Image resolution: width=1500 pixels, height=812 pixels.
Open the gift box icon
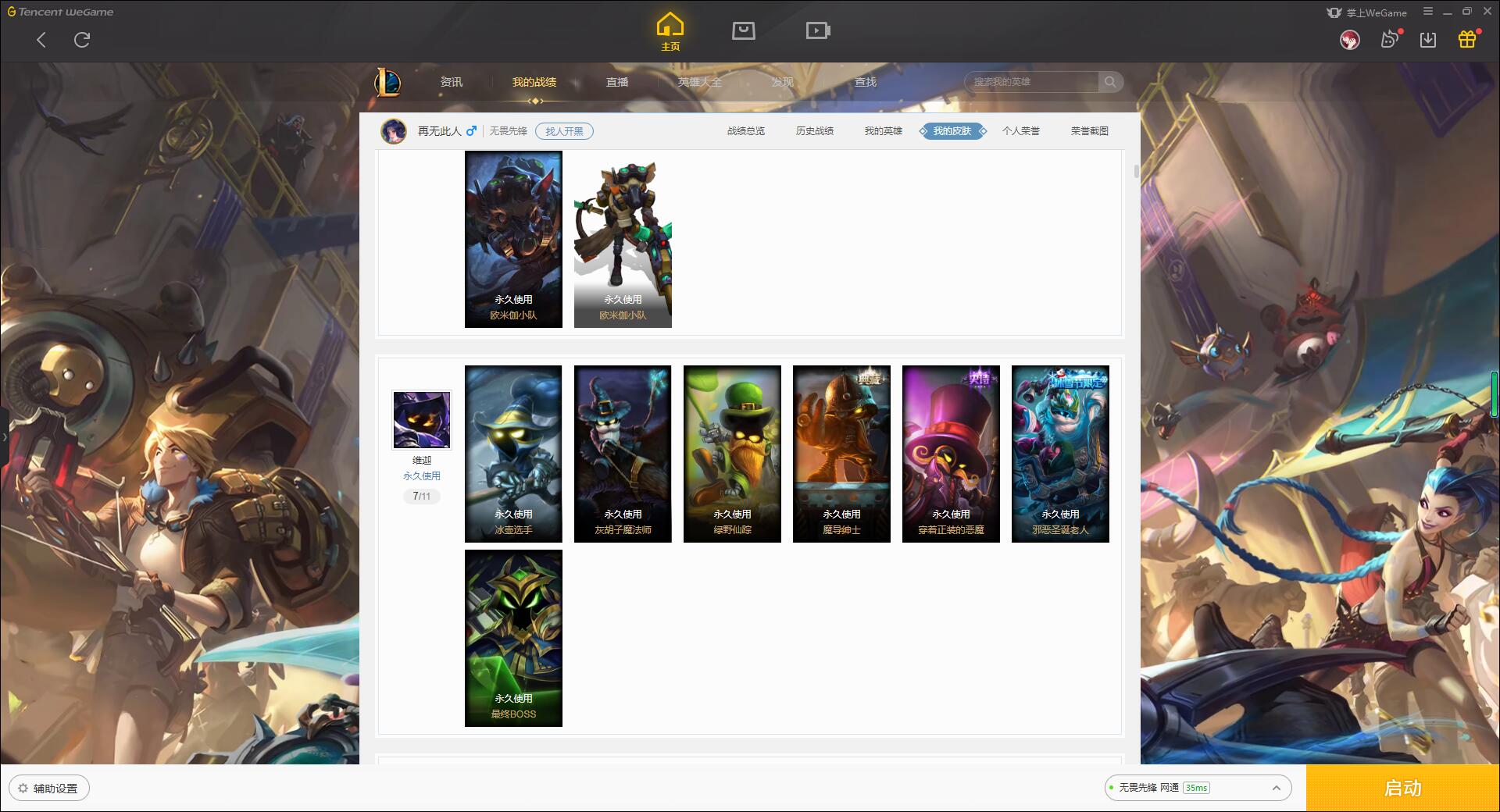coord(1467,39)
